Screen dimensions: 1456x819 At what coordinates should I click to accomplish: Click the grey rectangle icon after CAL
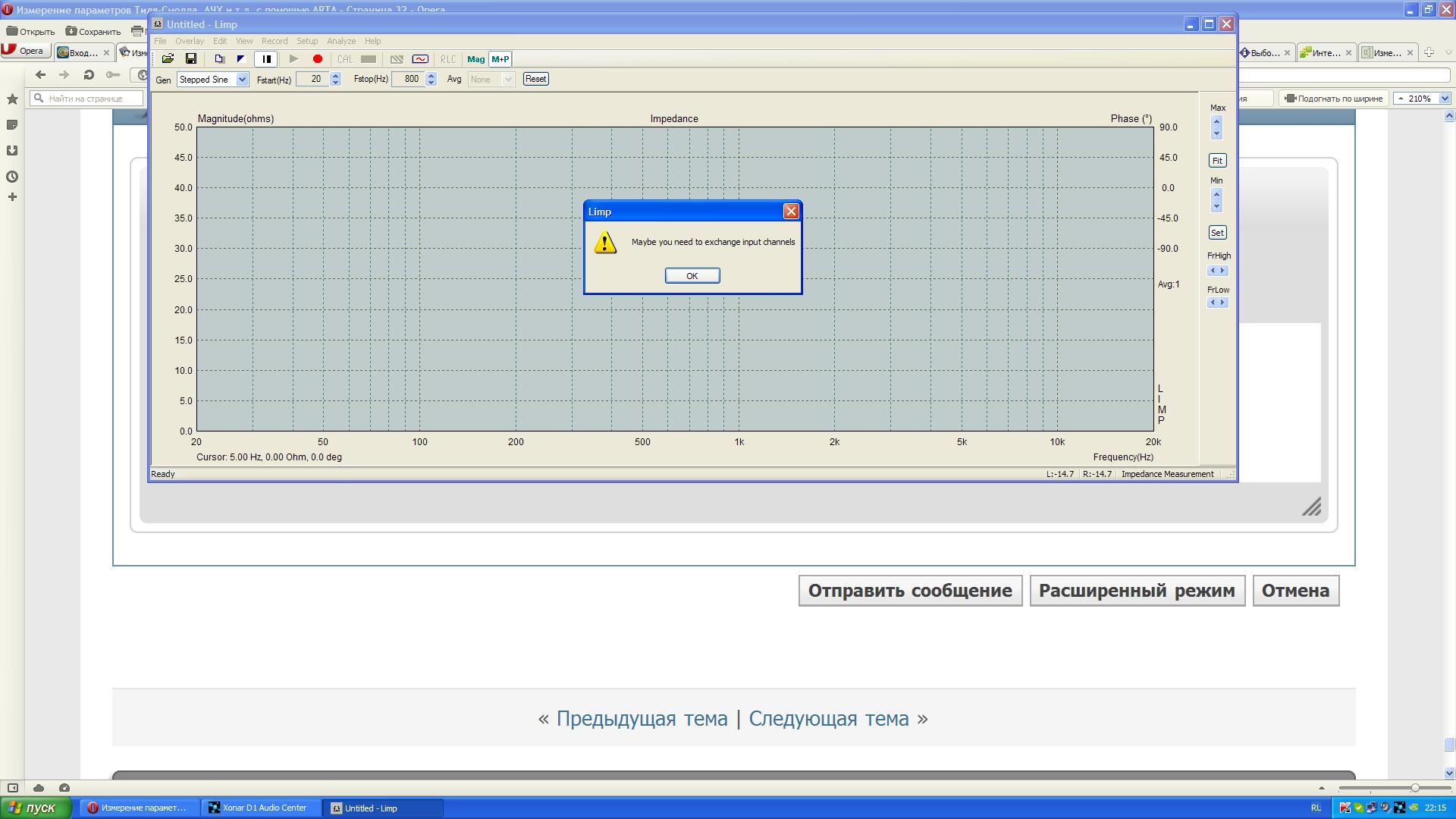(x=369, y=59)
